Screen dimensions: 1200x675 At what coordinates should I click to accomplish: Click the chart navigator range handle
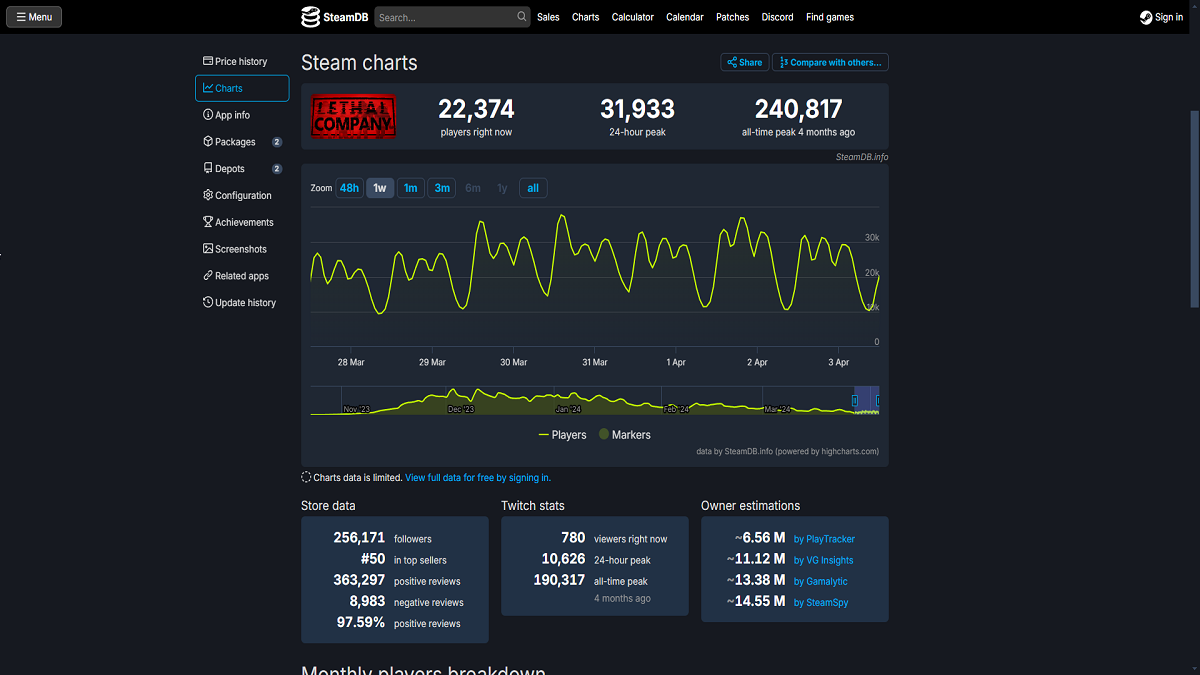coord(855,400)
